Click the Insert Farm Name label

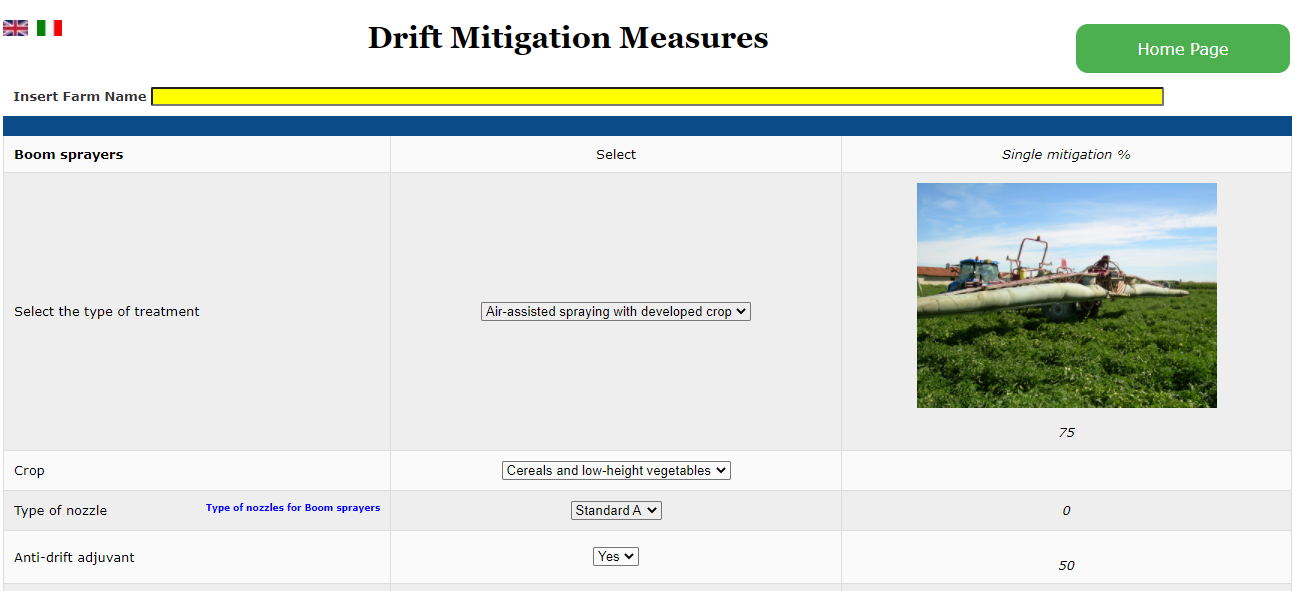click(x=80, y=97)
